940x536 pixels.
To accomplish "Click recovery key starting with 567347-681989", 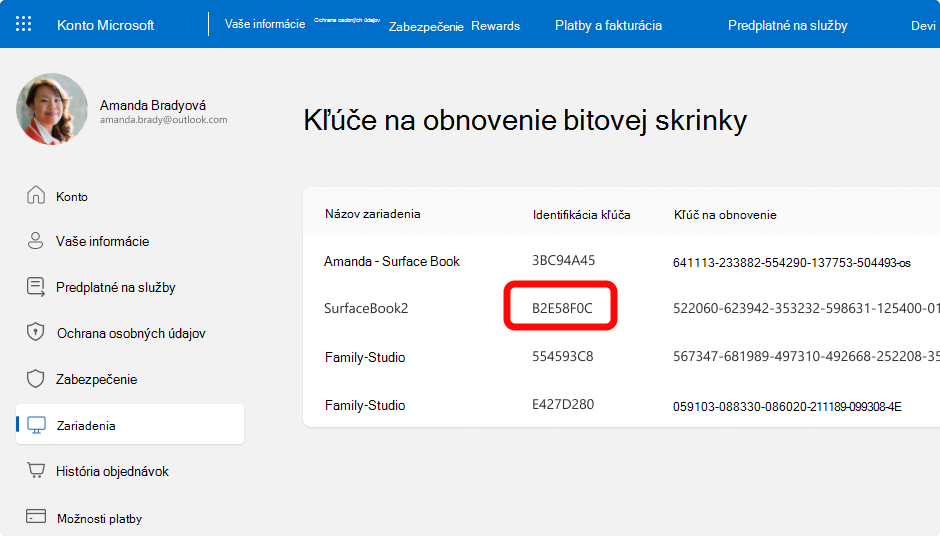I will coord(806,356).
